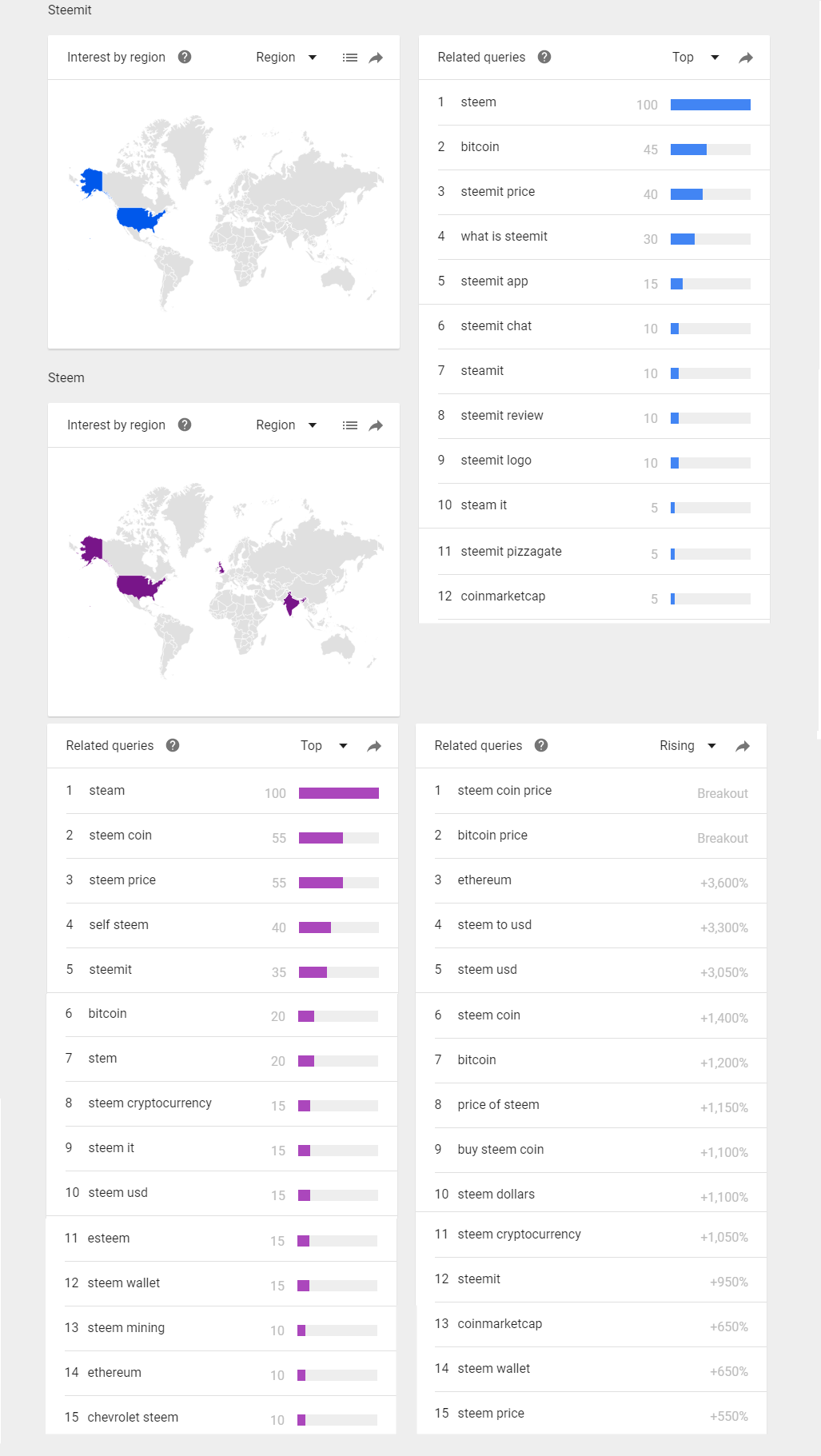
Task: Share the Steemit Interest by region card
Action: coord(376,58)
